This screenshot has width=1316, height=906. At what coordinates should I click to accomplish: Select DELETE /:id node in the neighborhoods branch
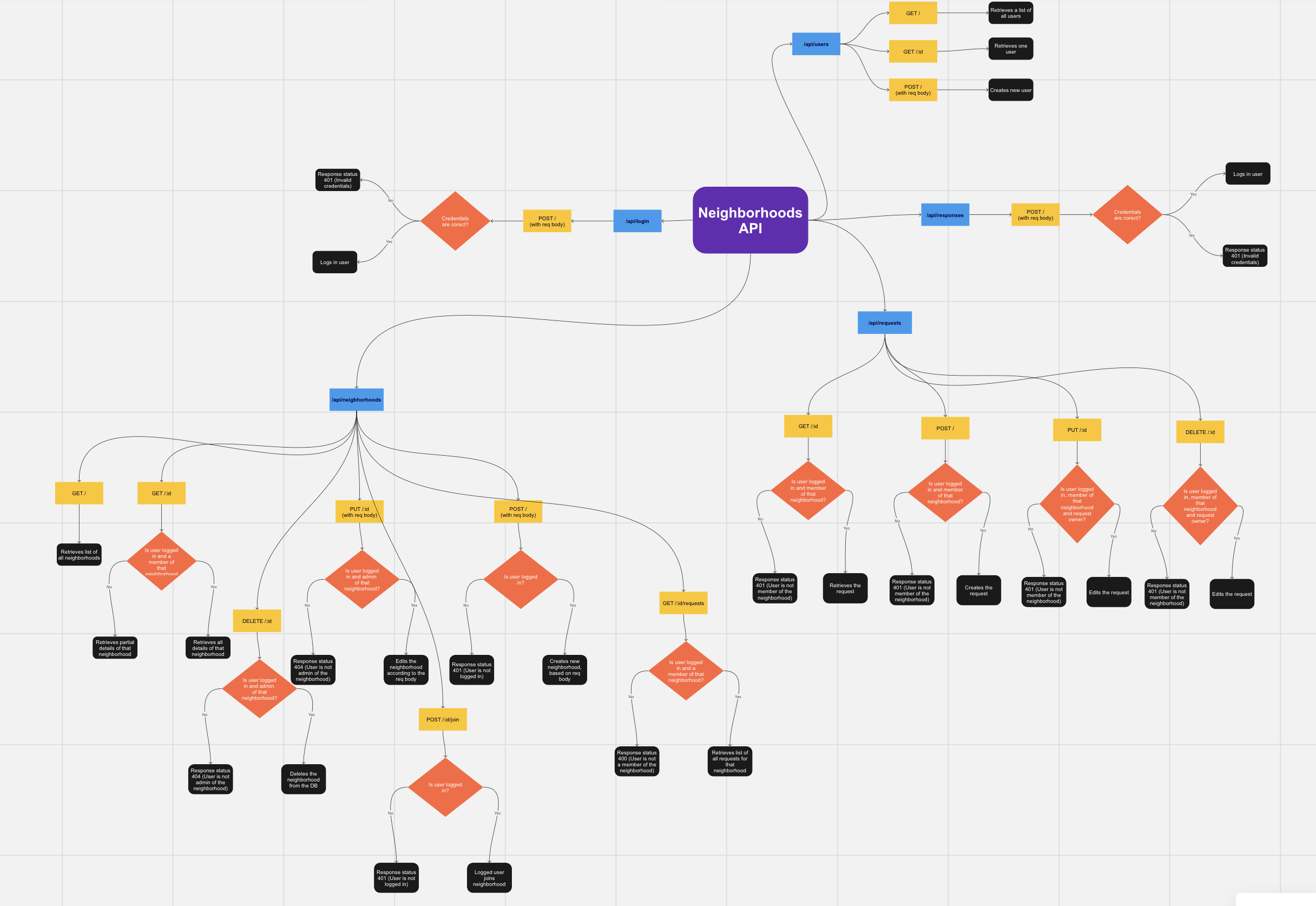click(257, 621)
